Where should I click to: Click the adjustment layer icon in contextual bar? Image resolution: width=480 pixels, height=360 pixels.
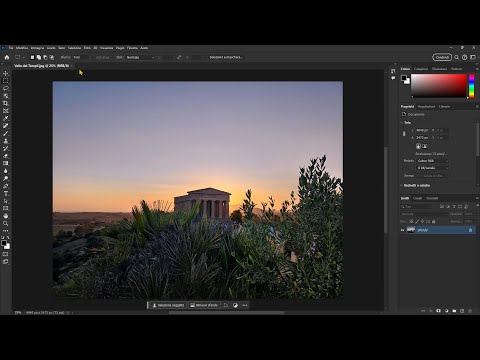pos(235,305)
